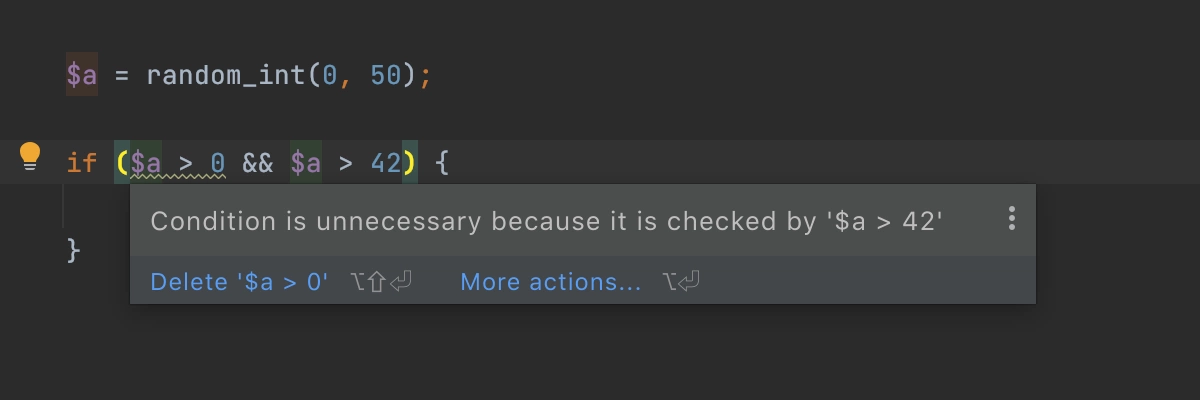Click the opening curly brace after condition
Screen dimensions: 1200x400
click(442, 162)
